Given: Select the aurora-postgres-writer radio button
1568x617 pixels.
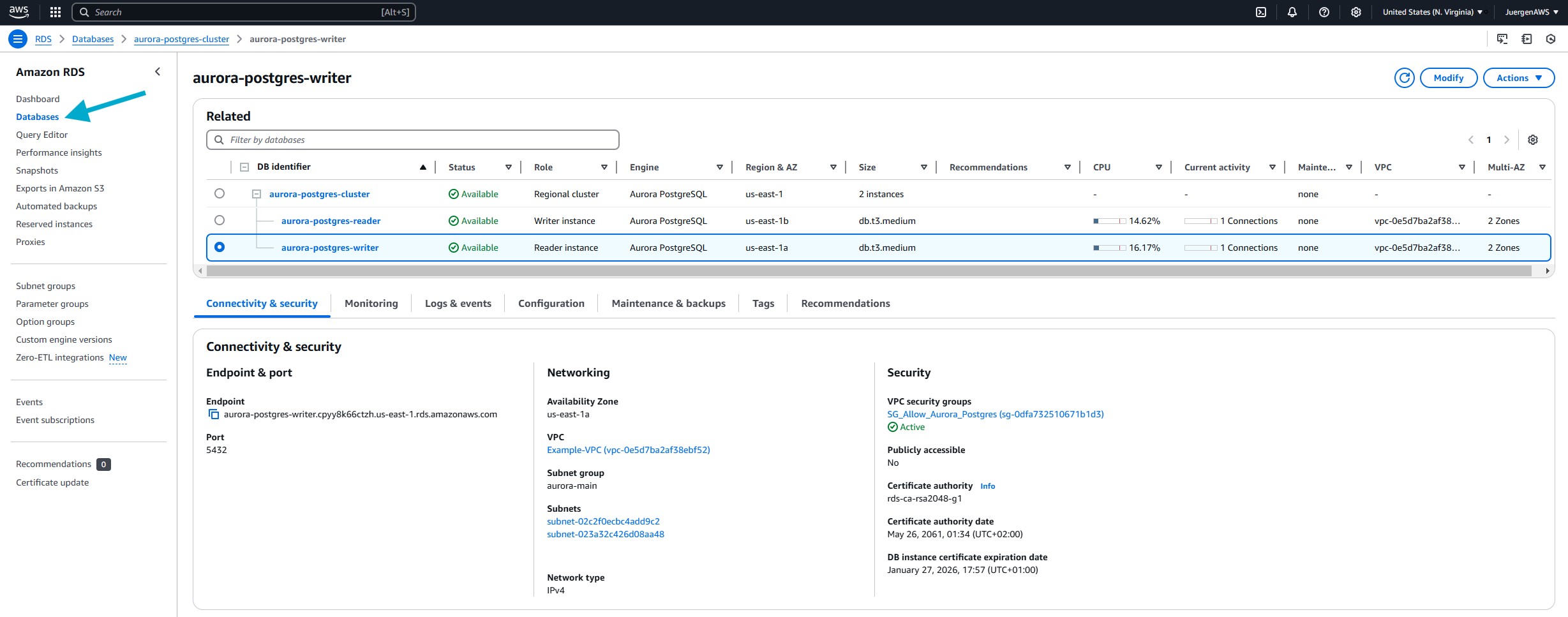Looking at the screenshot, I should click(220, 247).
